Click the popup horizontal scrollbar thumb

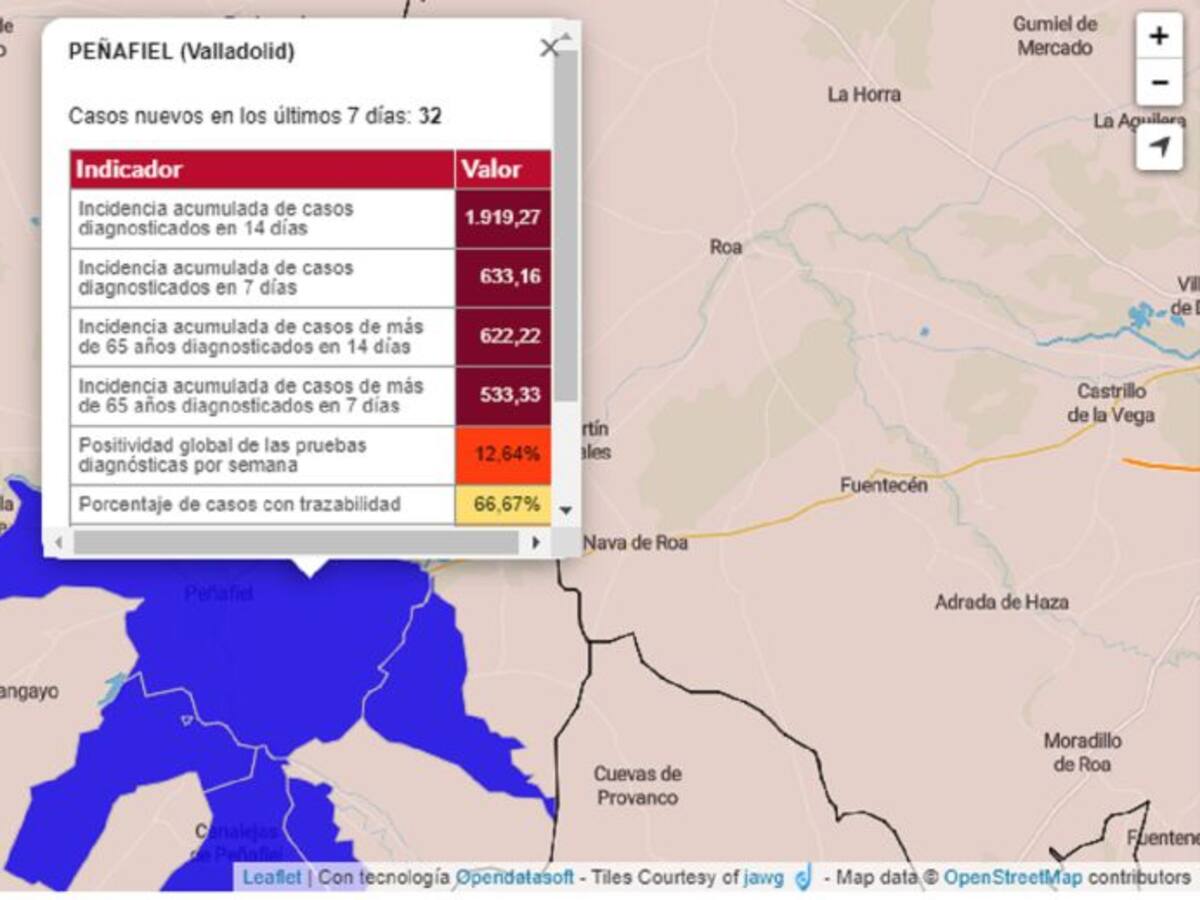[x=296, y=542]
